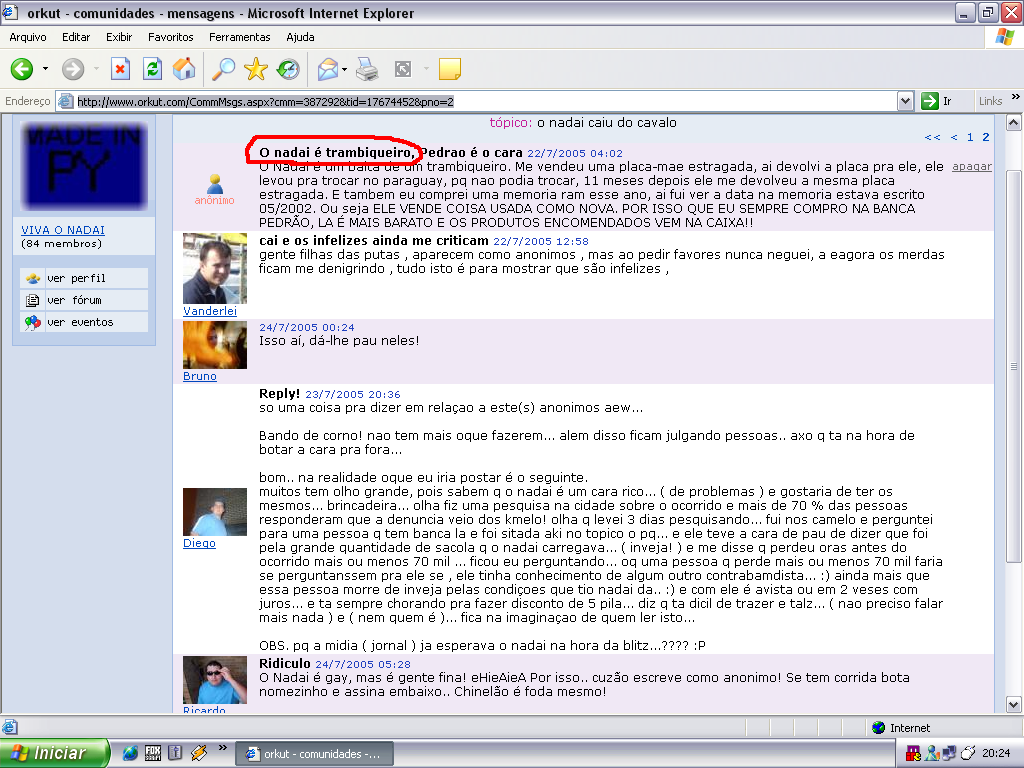Open the Ferramentas menu
Screen dimensions: 1024x768
click(x=240, y=37)
